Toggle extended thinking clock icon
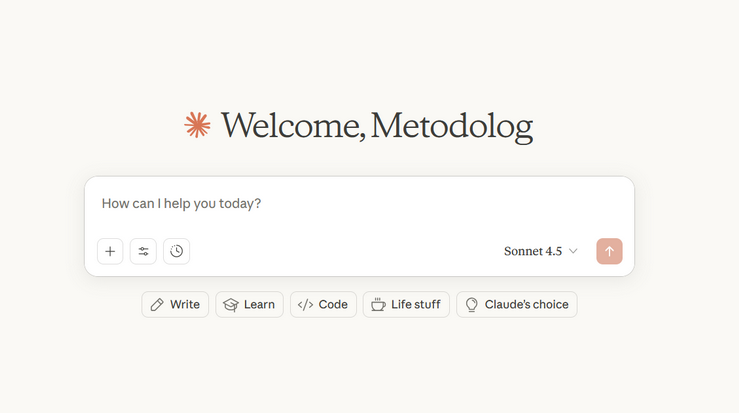The height and width of the screenshot is (413, 739). [x=176, y=251]
